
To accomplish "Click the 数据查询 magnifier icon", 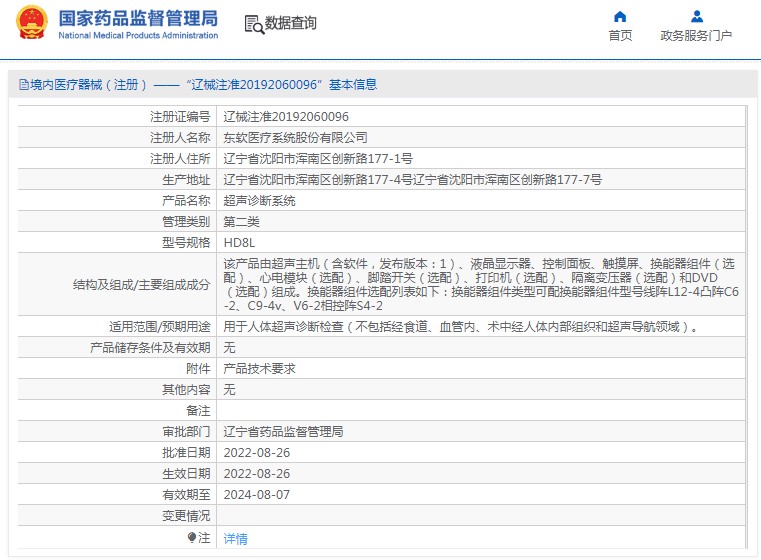I will click(x=253, y=25).
